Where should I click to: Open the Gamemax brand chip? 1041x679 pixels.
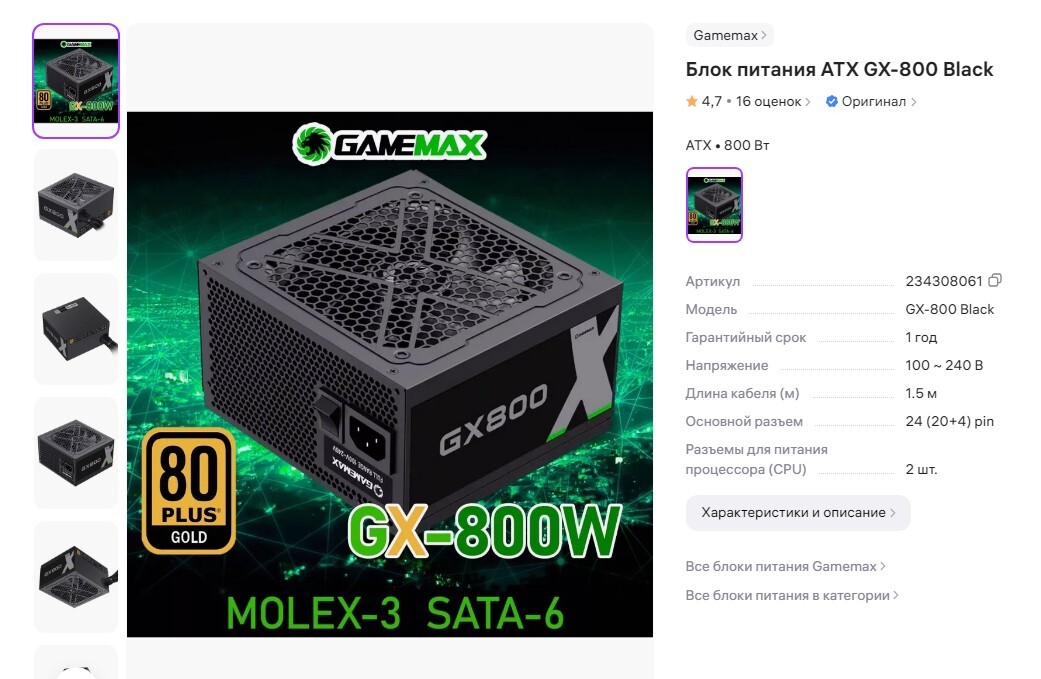pos(730,35)
